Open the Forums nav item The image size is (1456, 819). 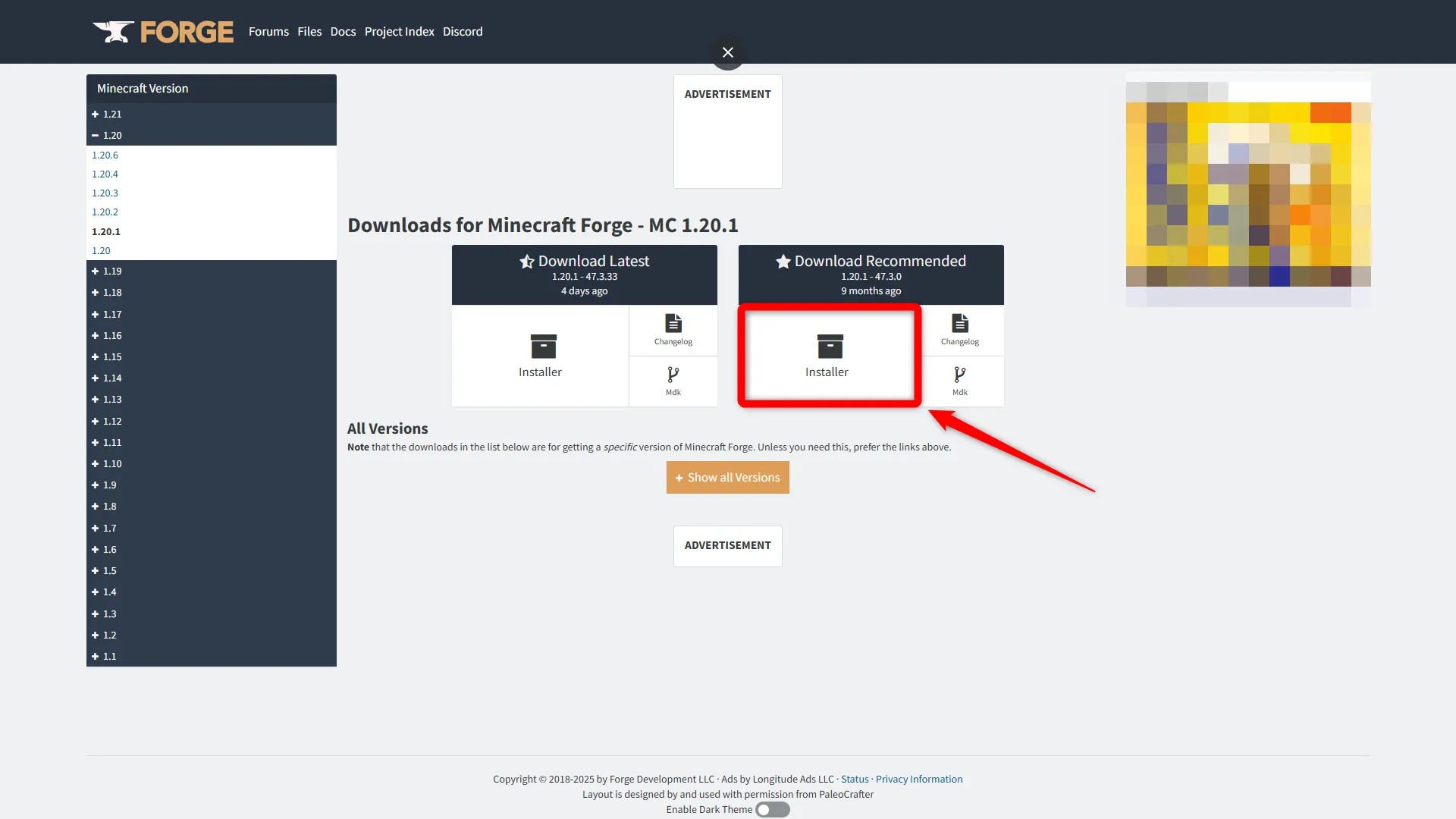coord(268,31)
